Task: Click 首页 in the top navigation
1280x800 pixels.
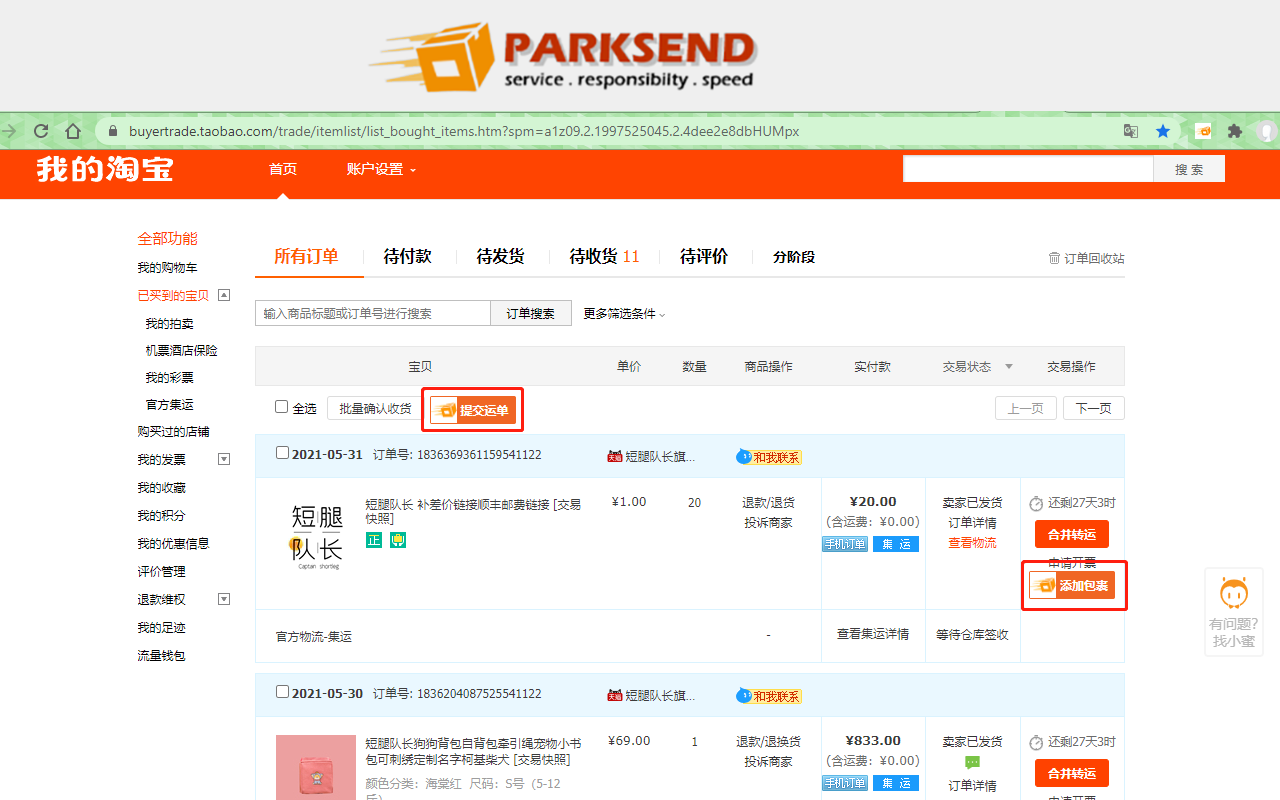Action: point(283,169)
